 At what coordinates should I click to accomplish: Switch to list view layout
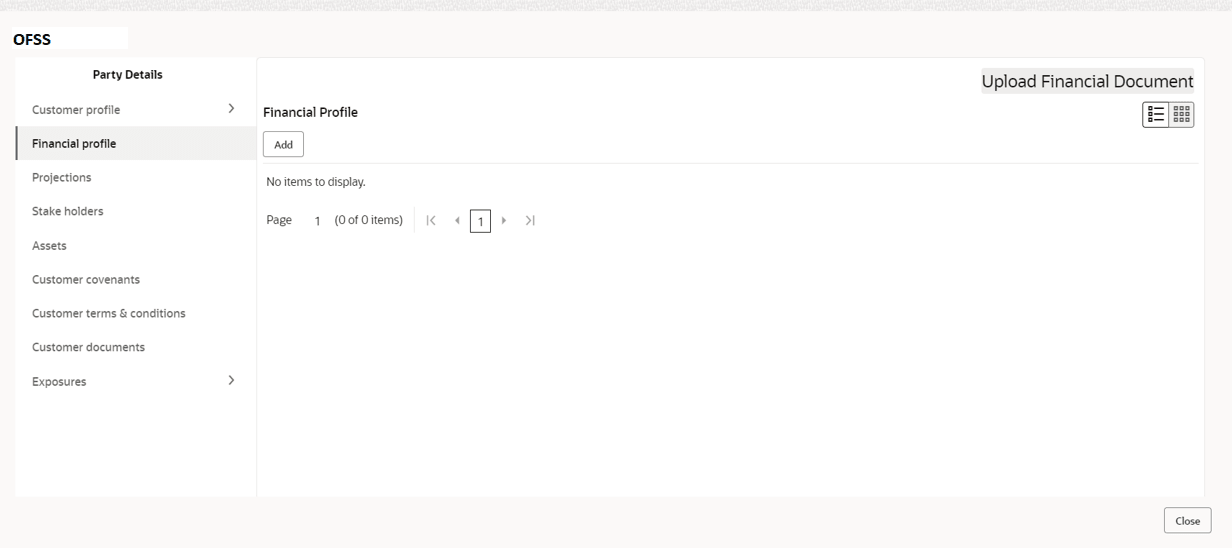(1156, 115)
